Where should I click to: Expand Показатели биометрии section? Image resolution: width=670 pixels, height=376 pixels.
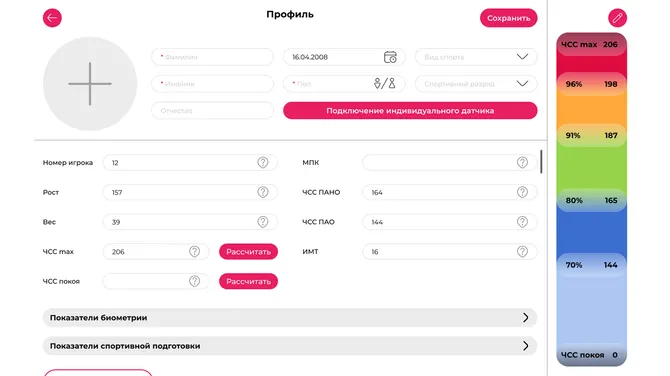[x=290, y=318]
